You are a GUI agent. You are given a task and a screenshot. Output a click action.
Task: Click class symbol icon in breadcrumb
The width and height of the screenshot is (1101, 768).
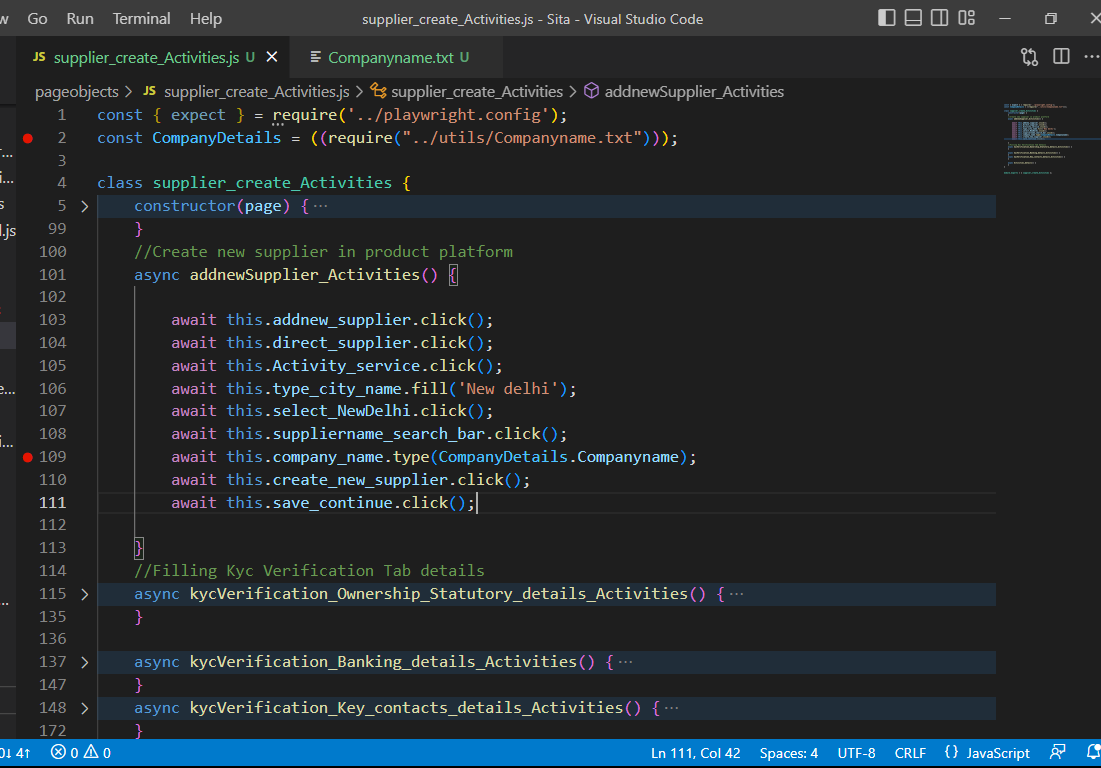(378, 91)
